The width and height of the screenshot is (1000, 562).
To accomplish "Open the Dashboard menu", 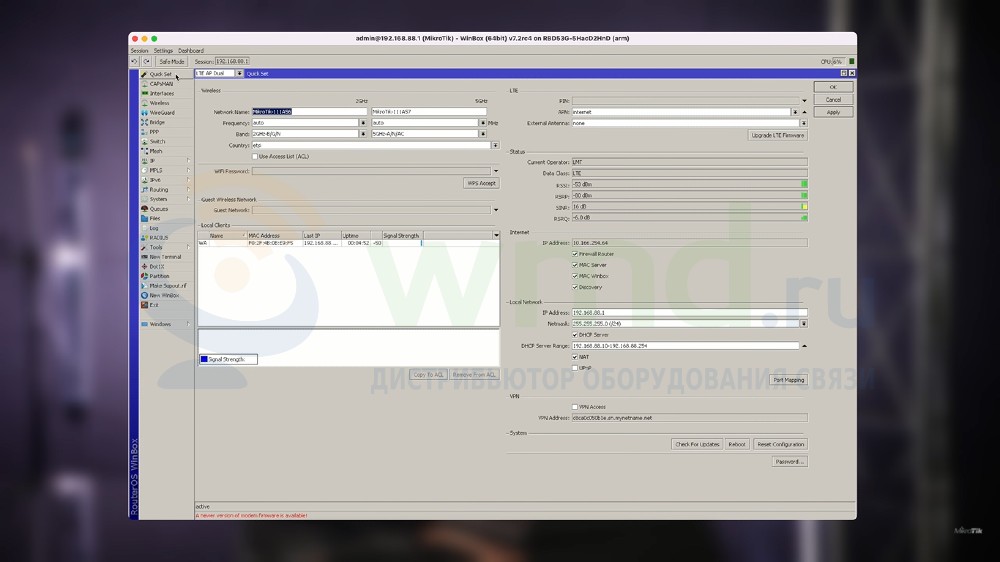I will coord(191,50).
